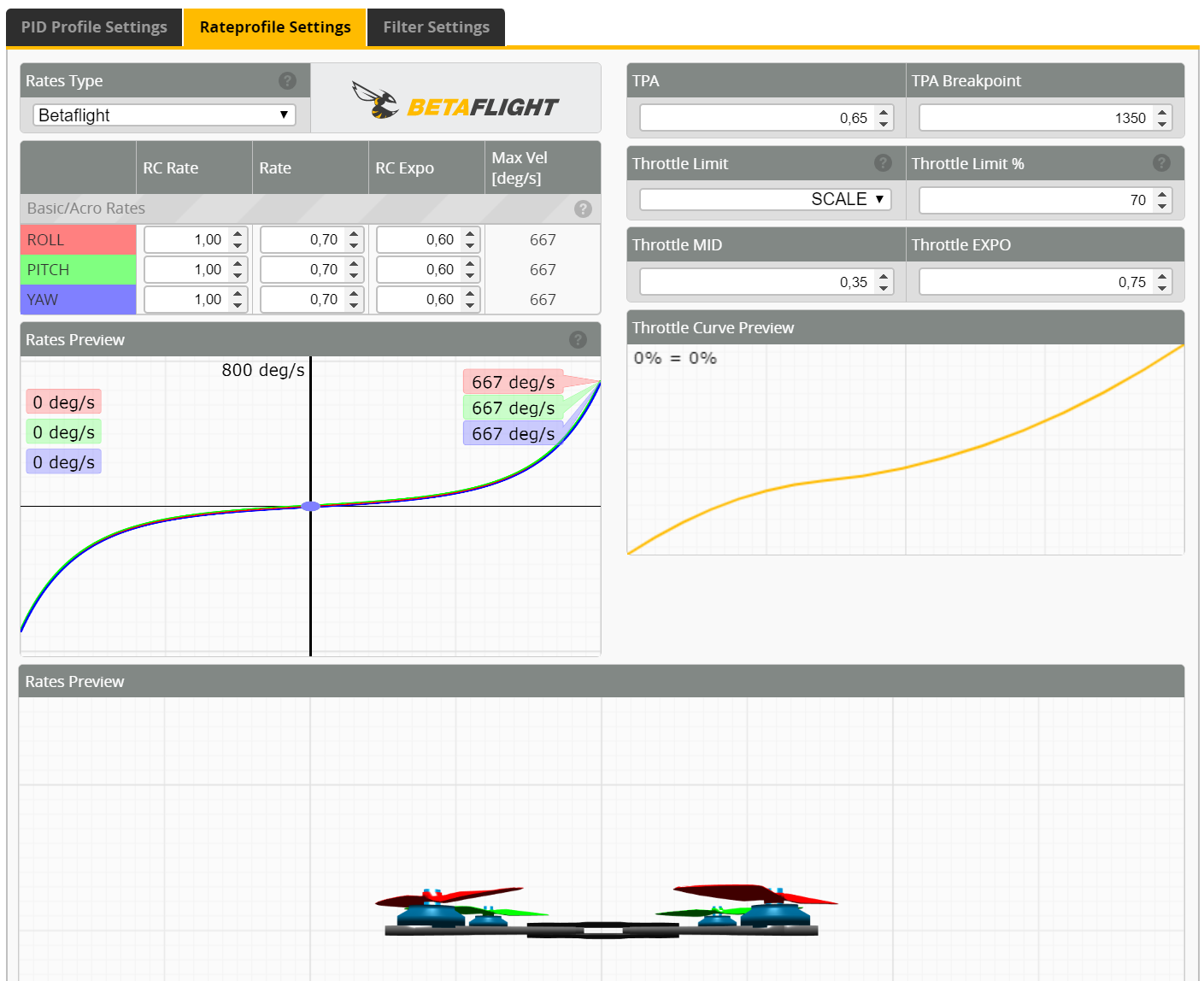Click the Basic/Acro Rates help icon

click(x=583, y=209)
